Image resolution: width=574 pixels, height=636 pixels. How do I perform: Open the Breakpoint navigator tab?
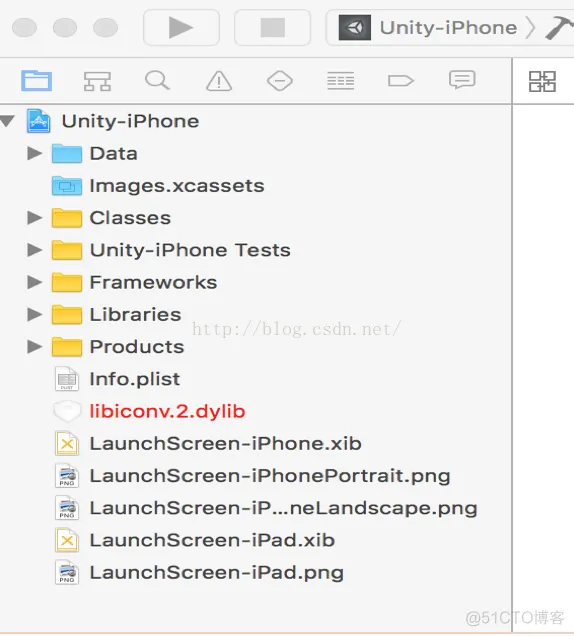point(401,81)
